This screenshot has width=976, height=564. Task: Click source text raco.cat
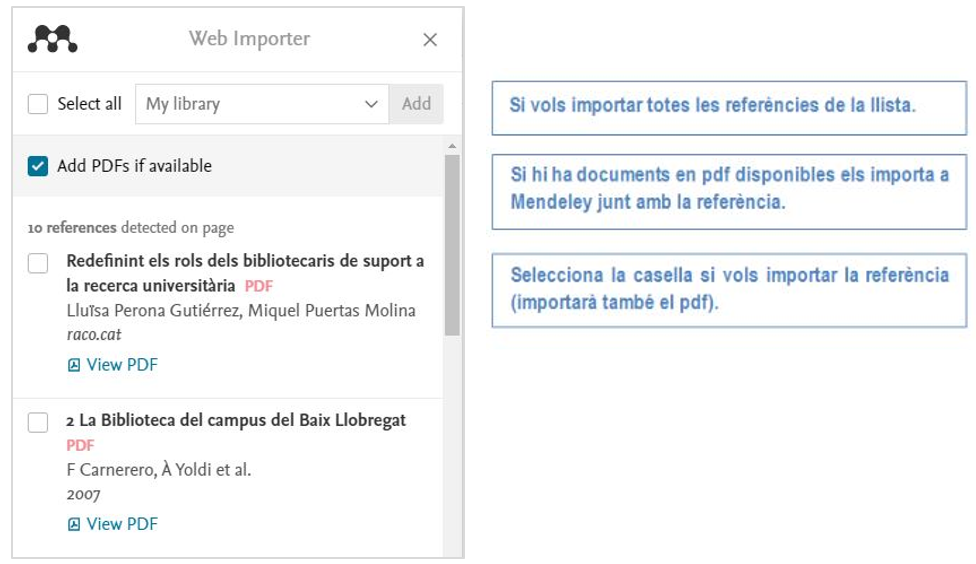tap(94, 335)
